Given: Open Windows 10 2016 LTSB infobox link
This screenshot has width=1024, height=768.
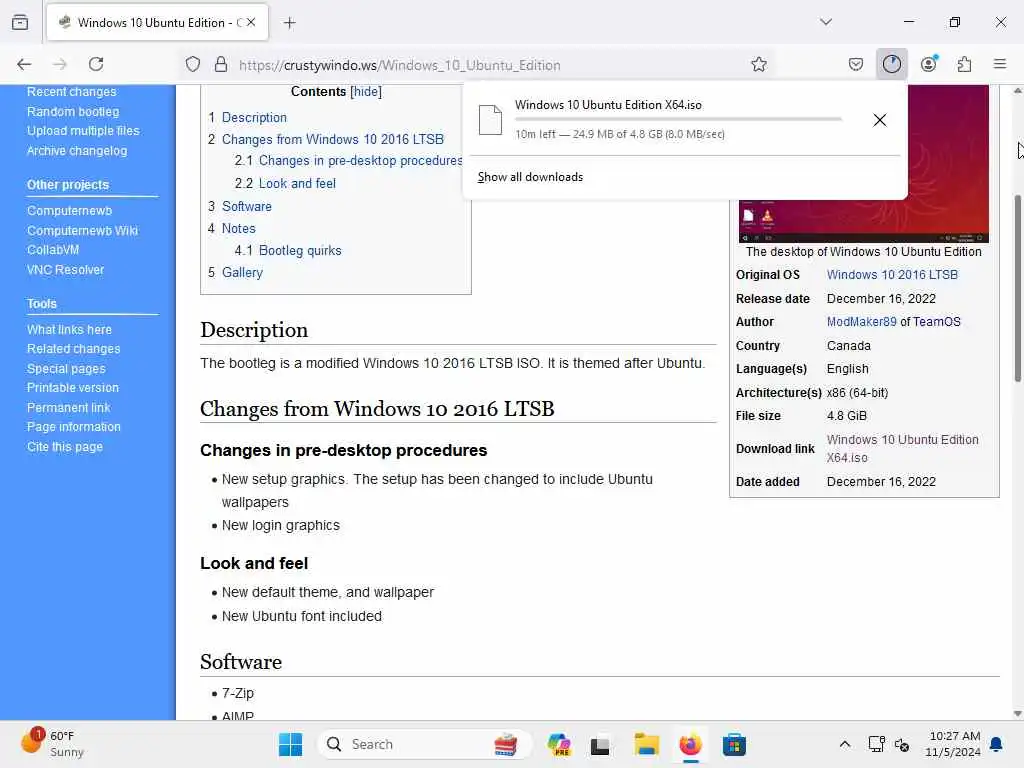Looking at the screenshot, I should 892,275.
